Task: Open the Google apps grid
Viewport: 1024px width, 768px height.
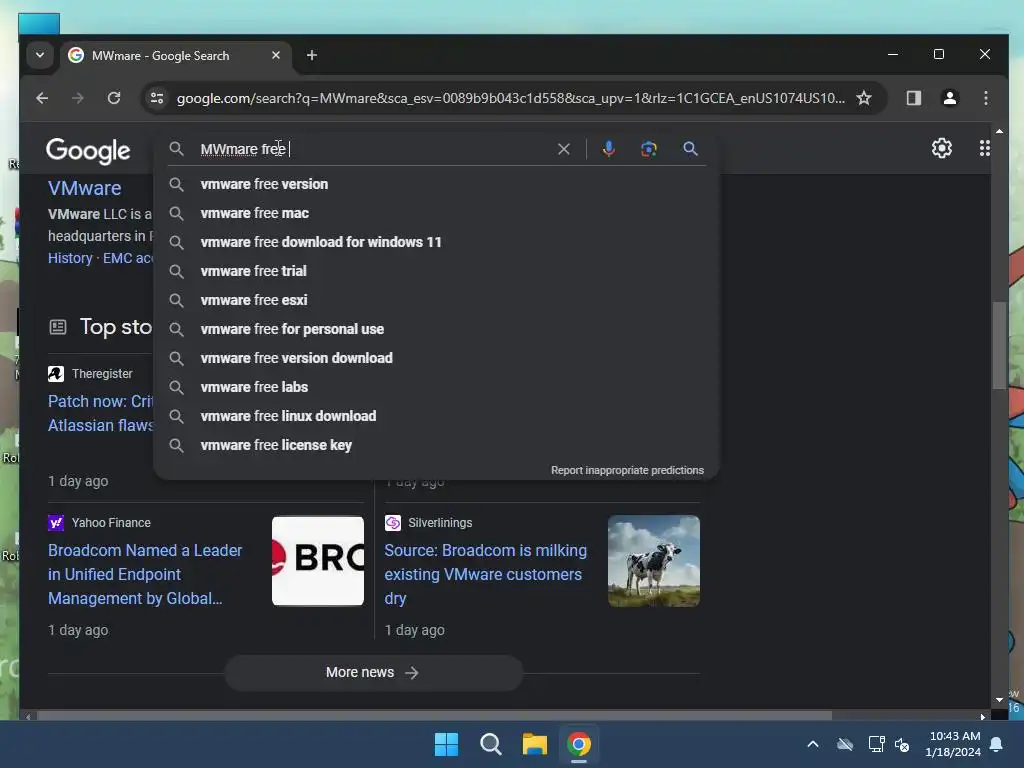Action: coord(984,148)
